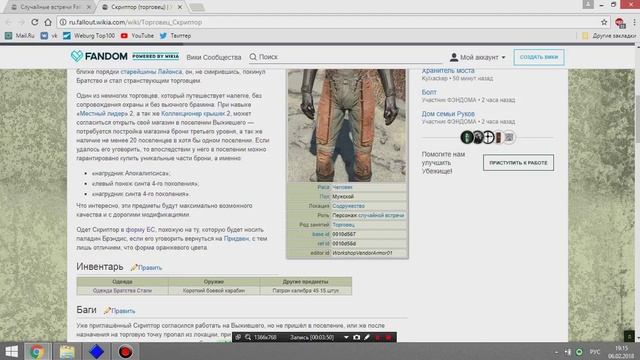Open the старейшины Лайонса link
The width and height of the screenshot is (640, 360).
click(151, 71)
